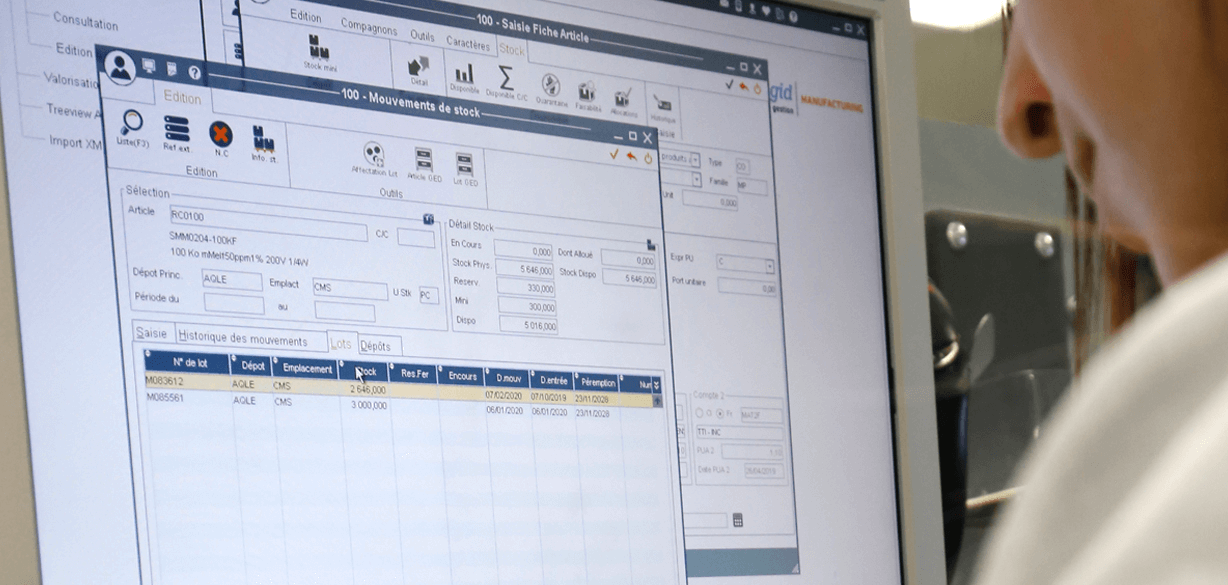Maximize the Mouvements de stock window
This screenshot has height=585, width=1228.
(632, 137)
